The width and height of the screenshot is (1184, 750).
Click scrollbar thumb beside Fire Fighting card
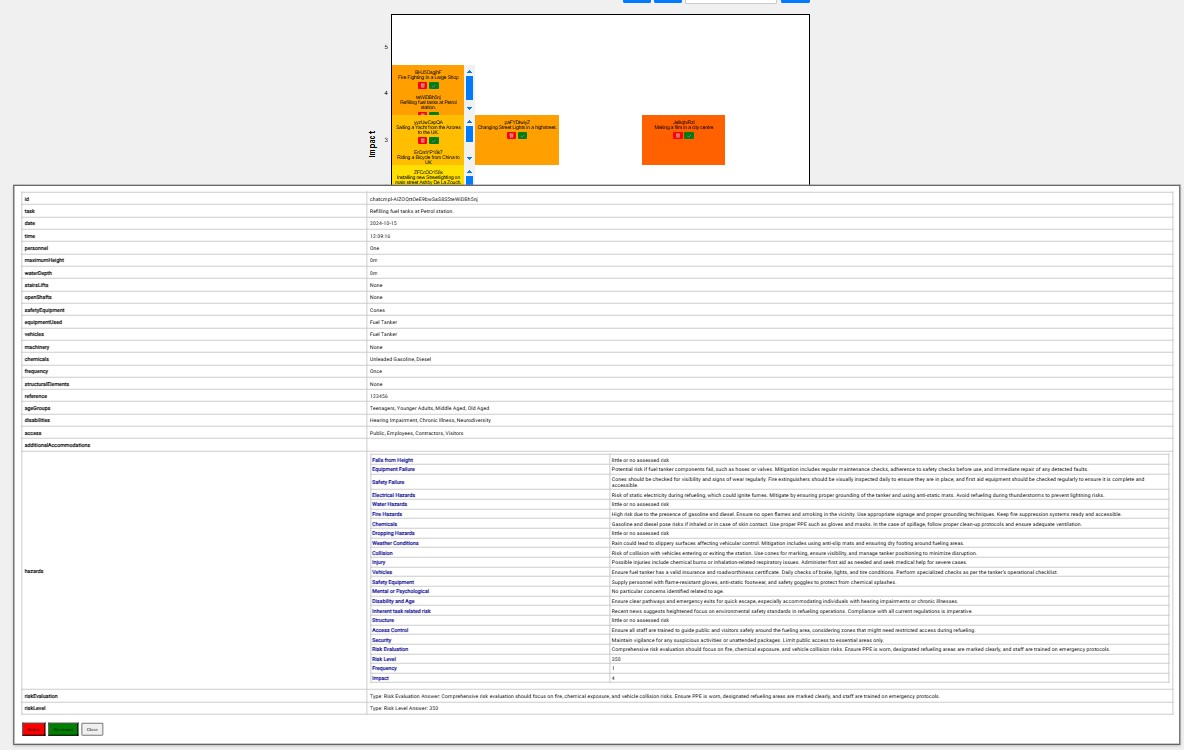[x=469, y=88]
